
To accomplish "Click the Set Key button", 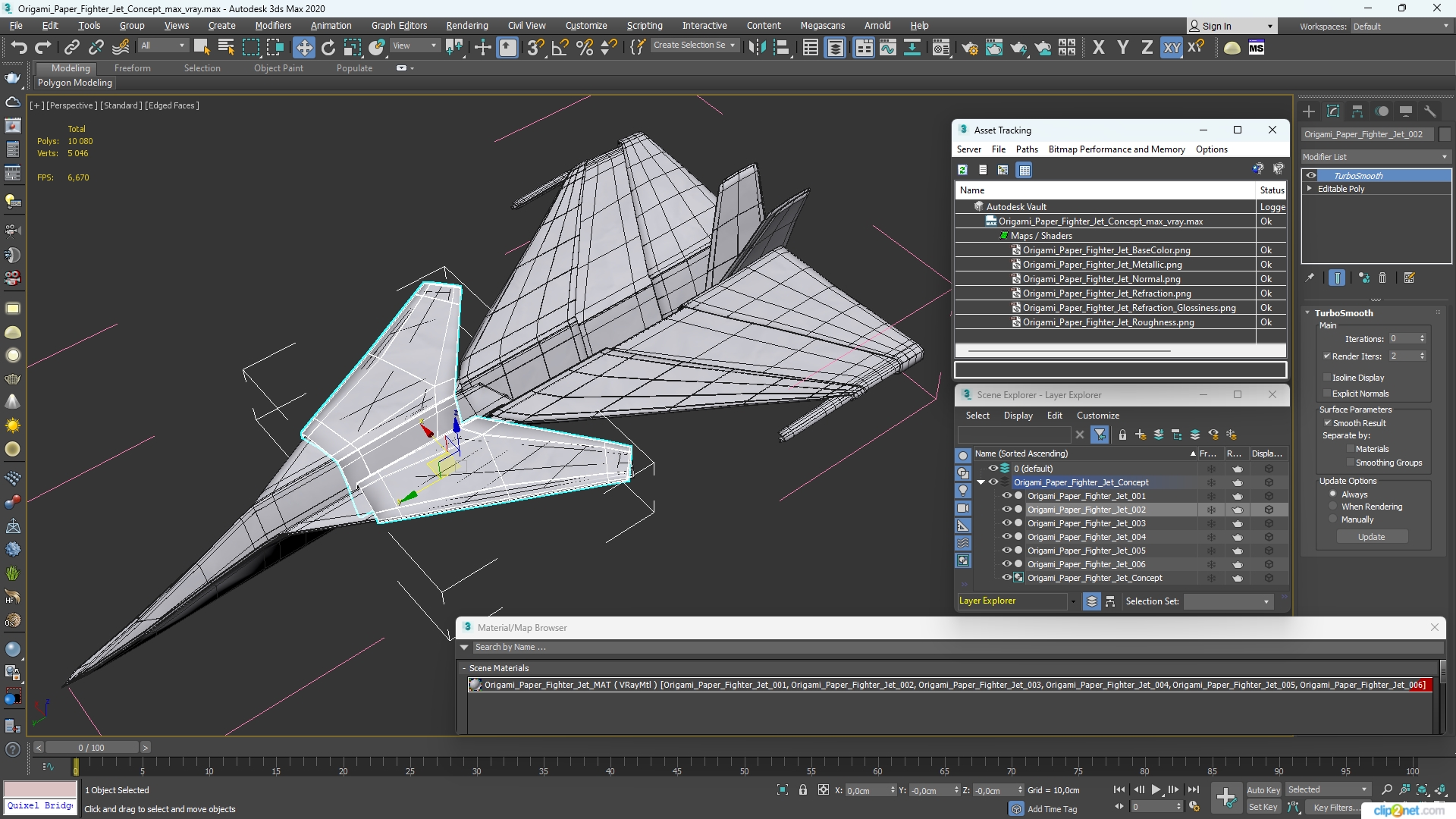I will 1263,808.
